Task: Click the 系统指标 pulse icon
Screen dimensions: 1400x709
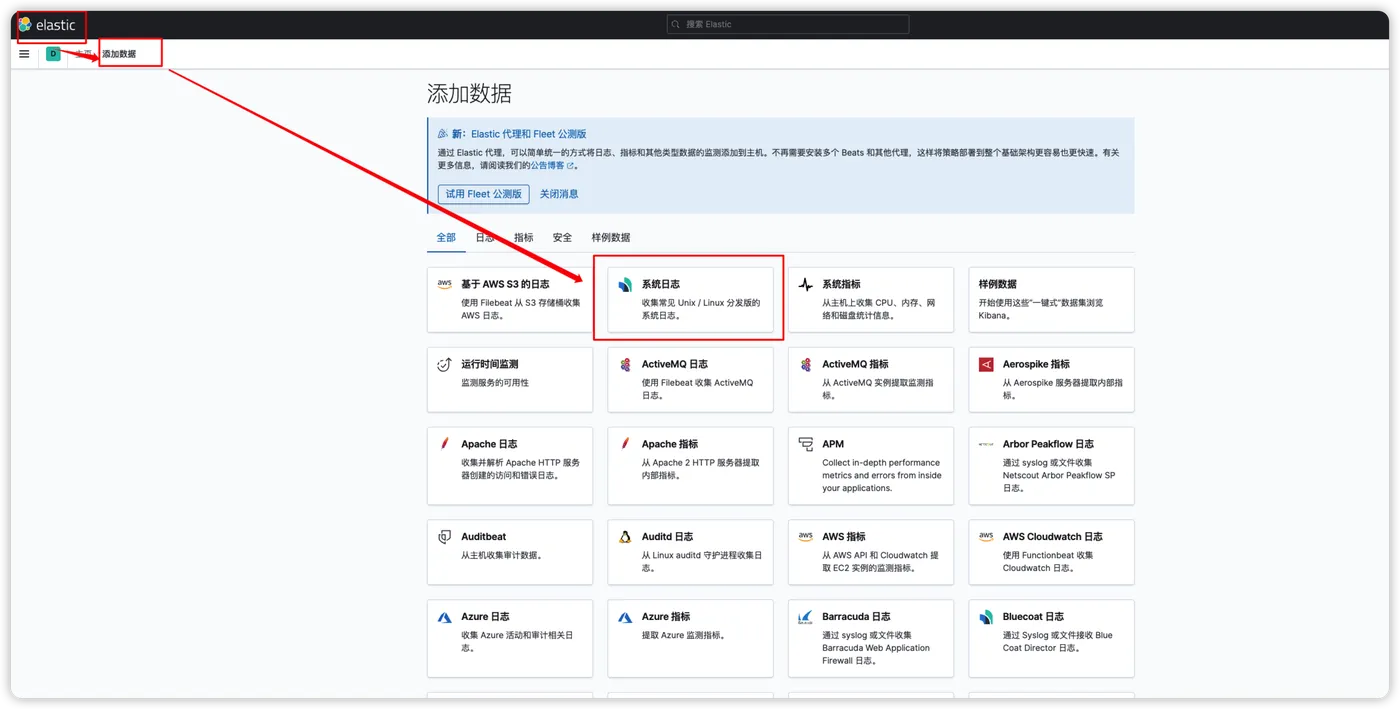Action: 806,285
